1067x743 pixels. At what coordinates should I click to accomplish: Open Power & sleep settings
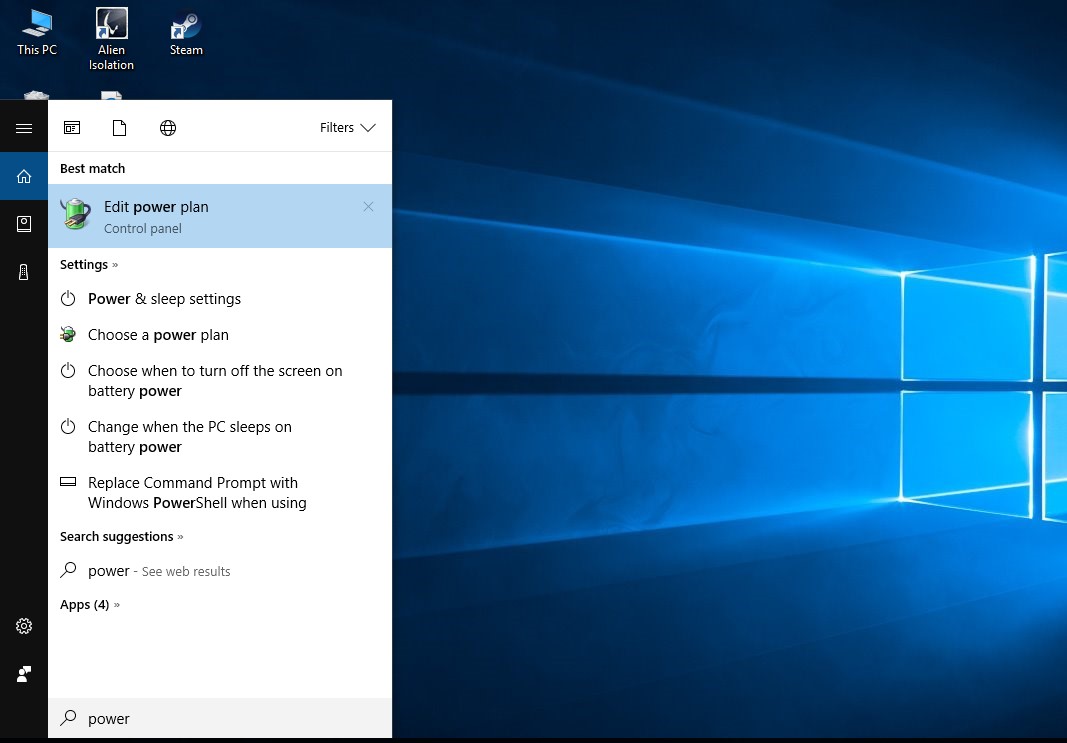click(220, 299)
